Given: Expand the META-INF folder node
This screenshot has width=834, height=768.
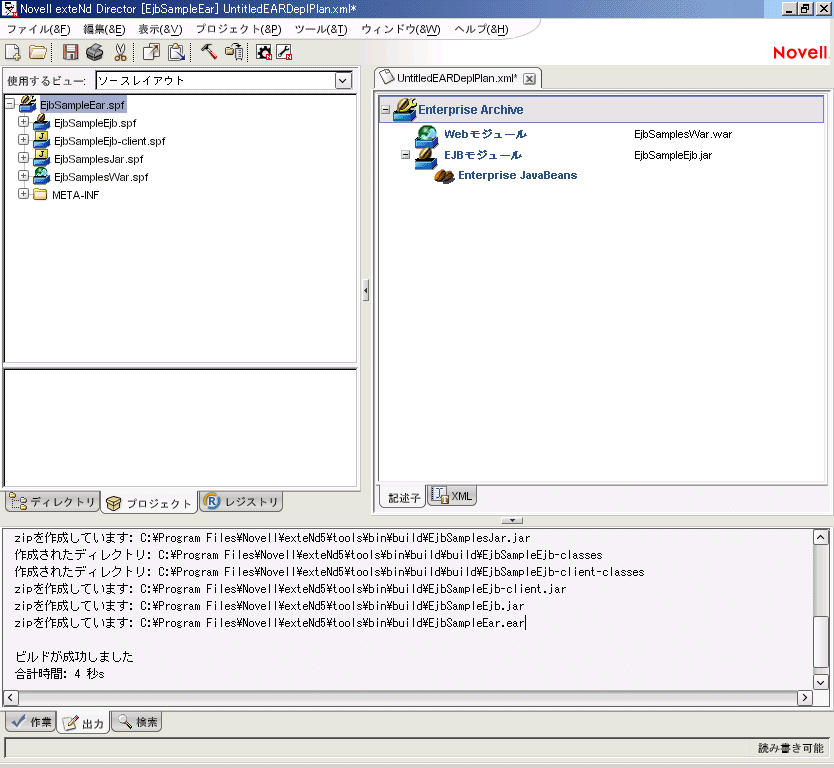Looking at the screenshot, I should [23, 194].
